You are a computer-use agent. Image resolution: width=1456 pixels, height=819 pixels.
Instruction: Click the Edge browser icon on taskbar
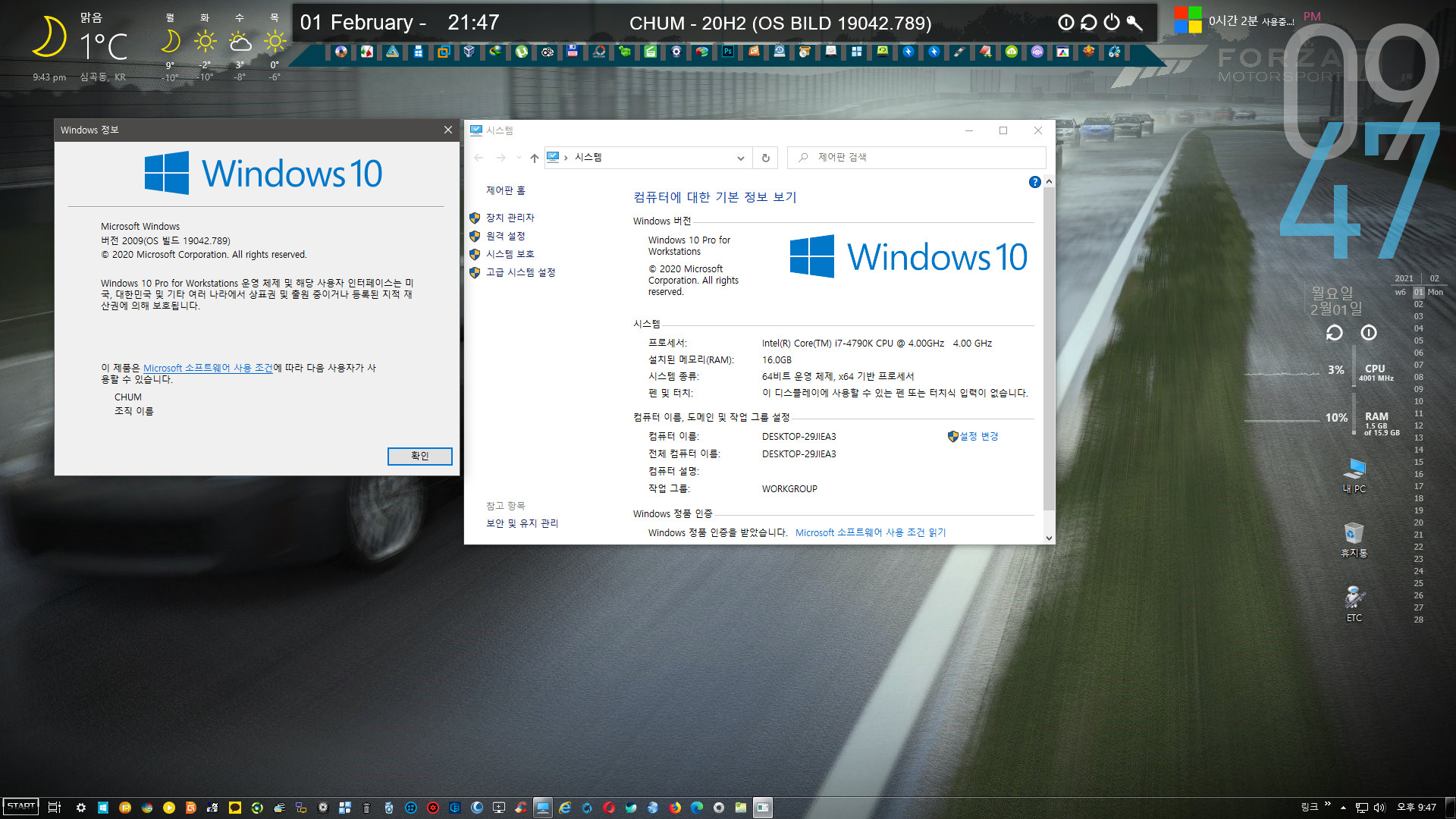coord(697,808)
